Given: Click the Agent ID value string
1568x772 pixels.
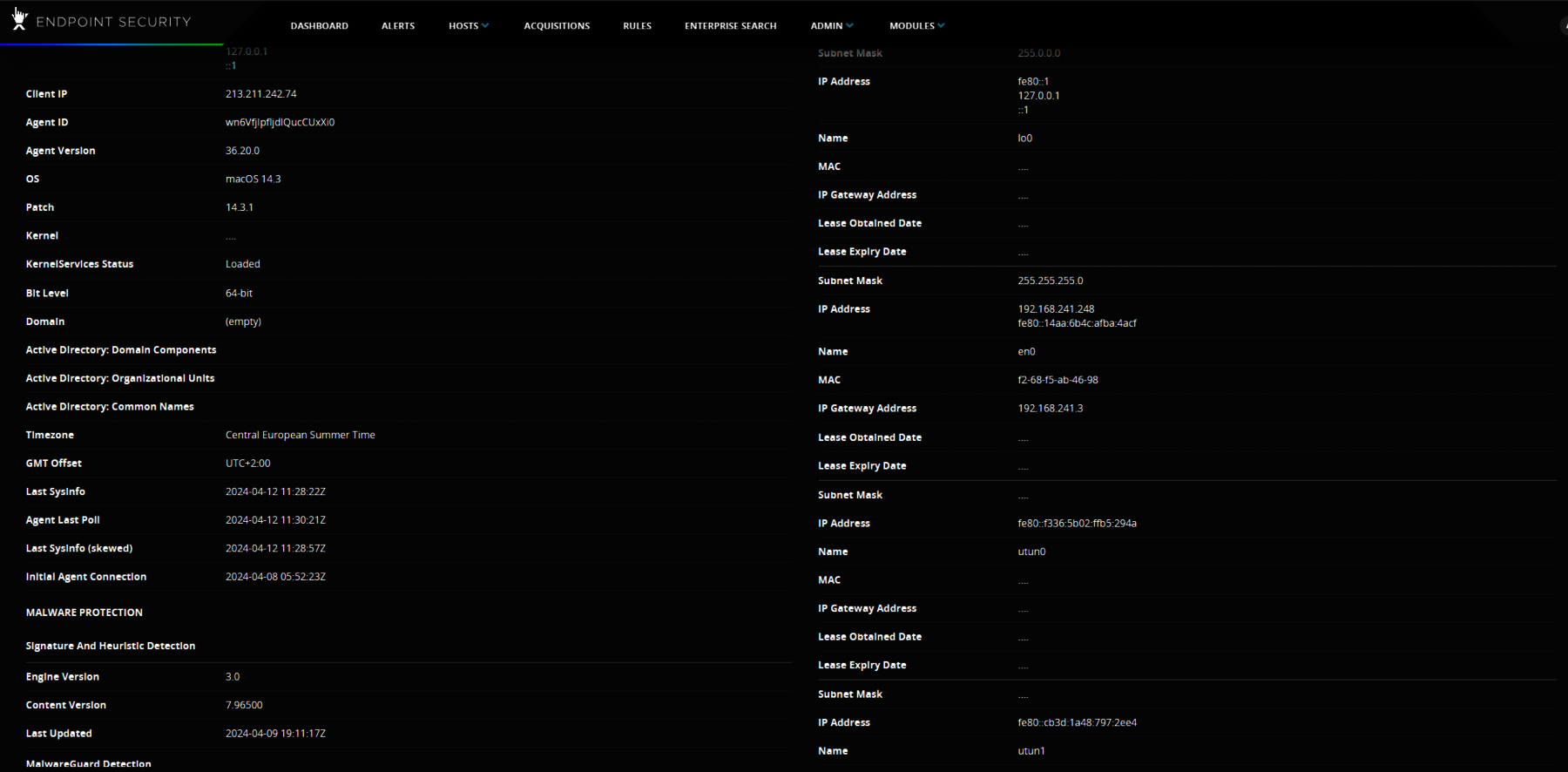Looking at the screenshot, I should click(280, 123).
